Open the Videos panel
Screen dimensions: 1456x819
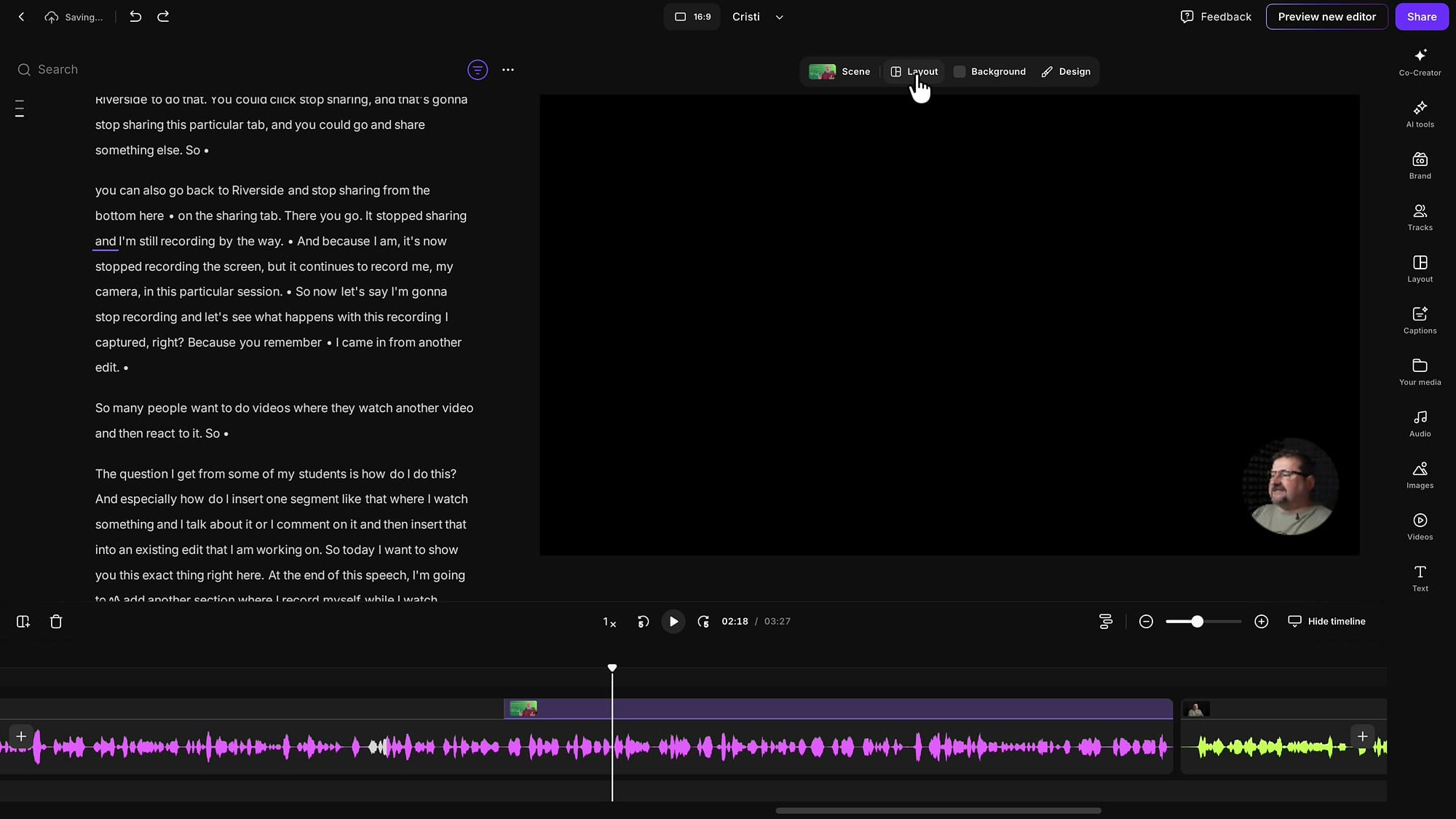tap(1420, 528)
